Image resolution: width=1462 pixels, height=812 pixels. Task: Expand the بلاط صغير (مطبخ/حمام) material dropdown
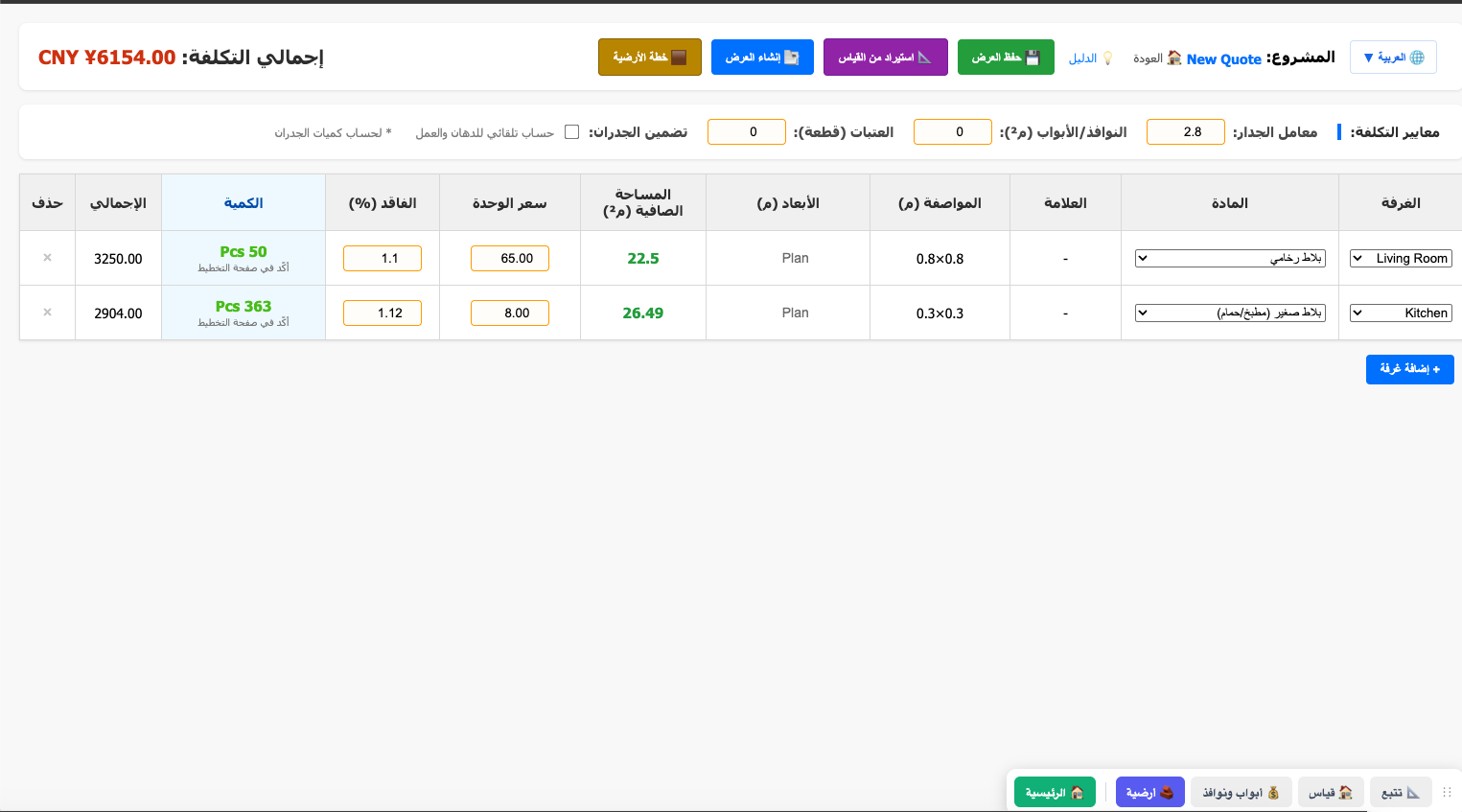[1230, 313]
